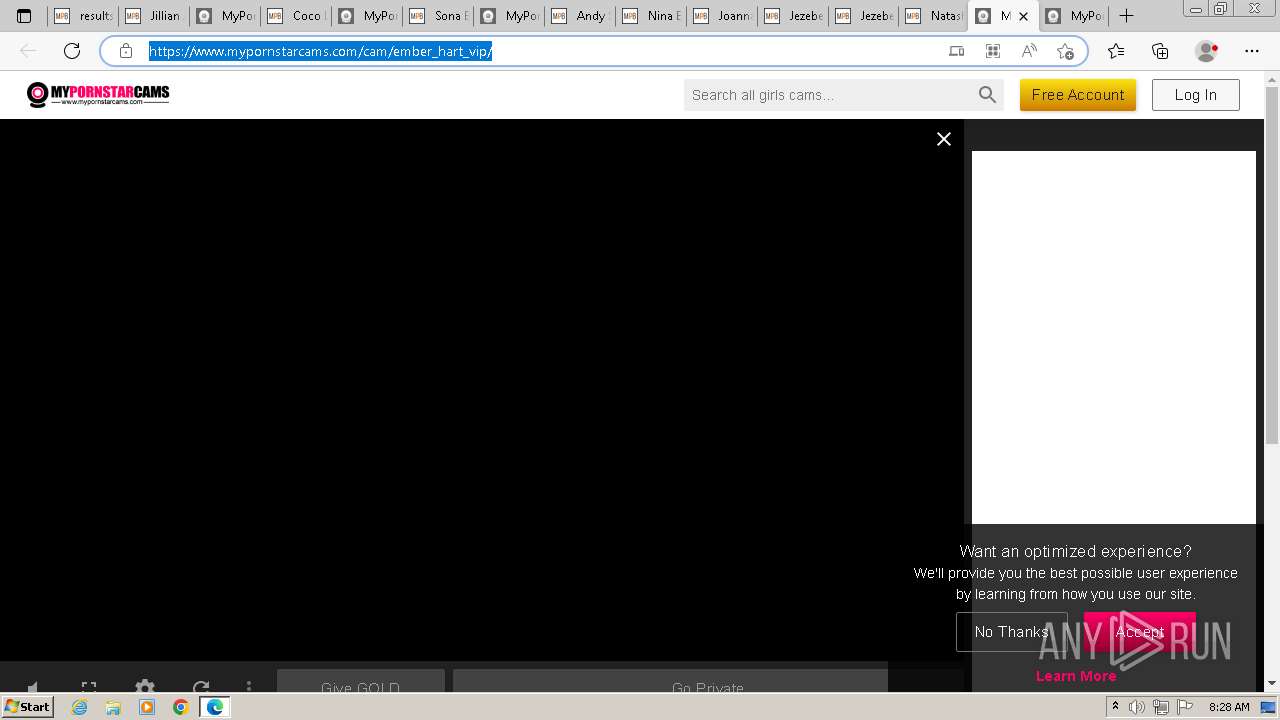
Task: Click the site lock icon in the address bar
Action: pos(126,51)
